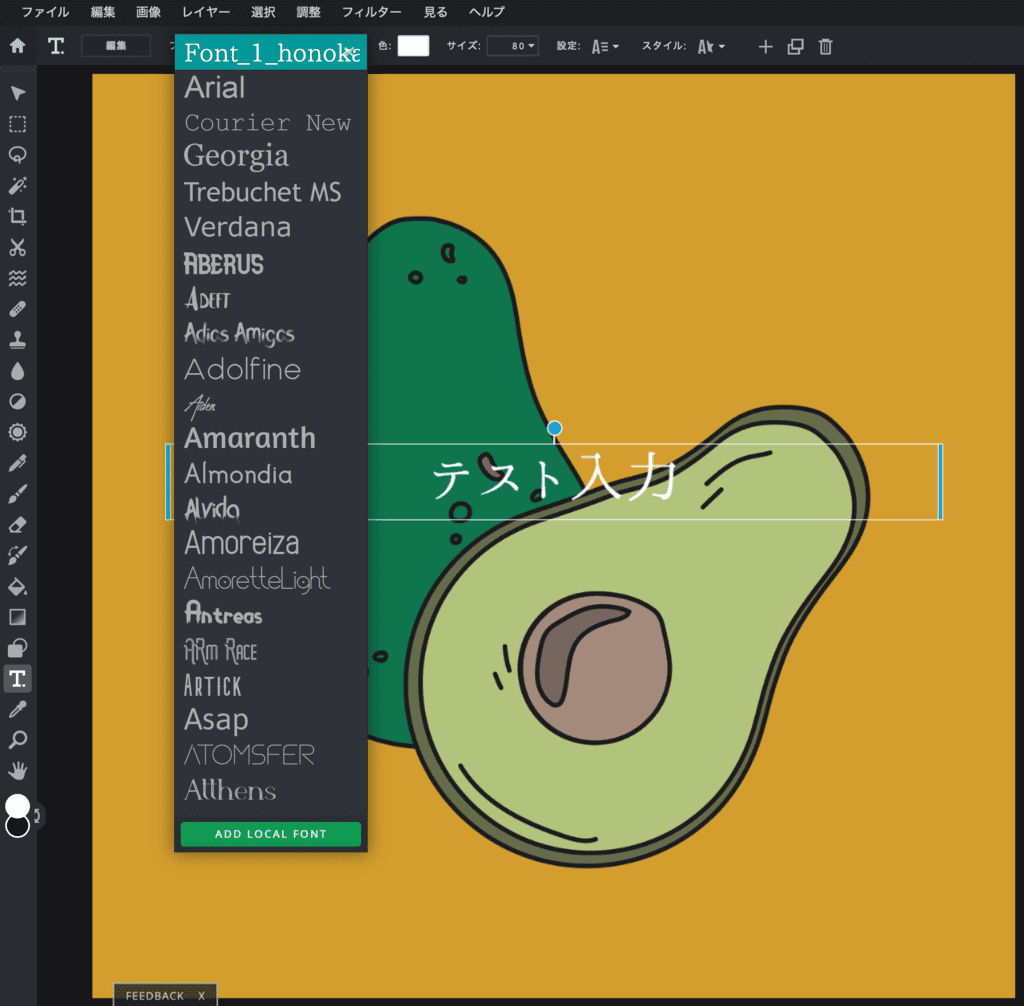The height and width of the screenshot is (1006, 1024).
Task: Select the Crop tool
Action: point(17,216)
